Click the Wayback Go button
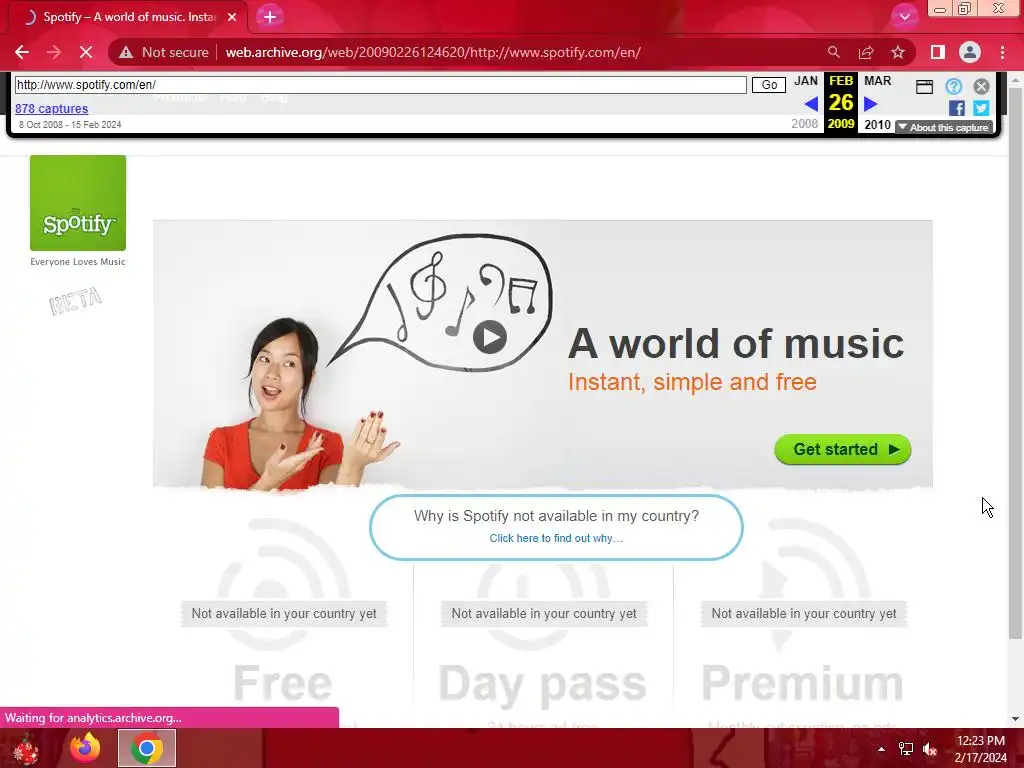 769,85
